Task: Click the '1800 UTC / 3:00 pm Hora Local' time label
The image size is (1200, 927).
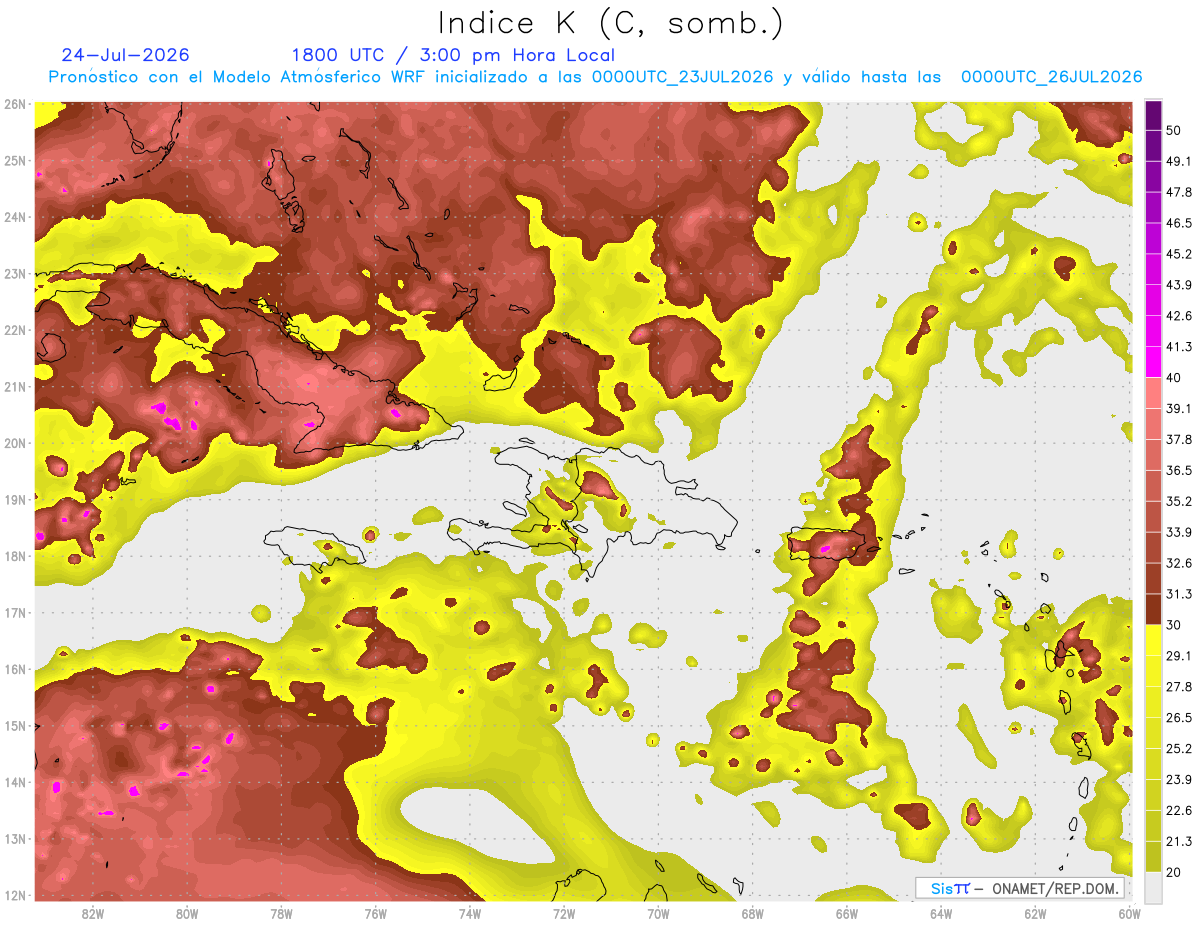Action: point(453,55)
